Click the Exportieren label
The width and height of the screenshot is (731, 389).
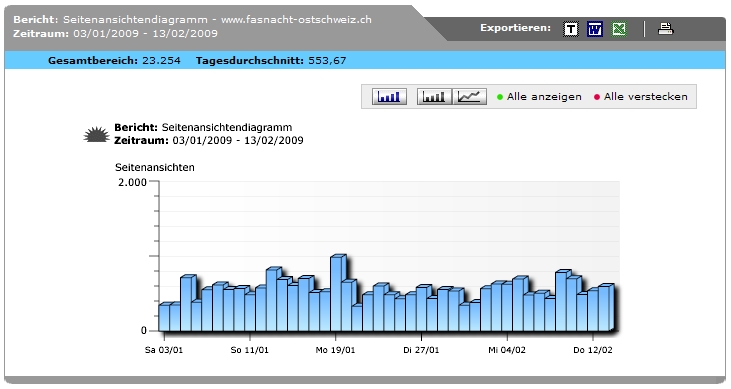click(516, 28)
